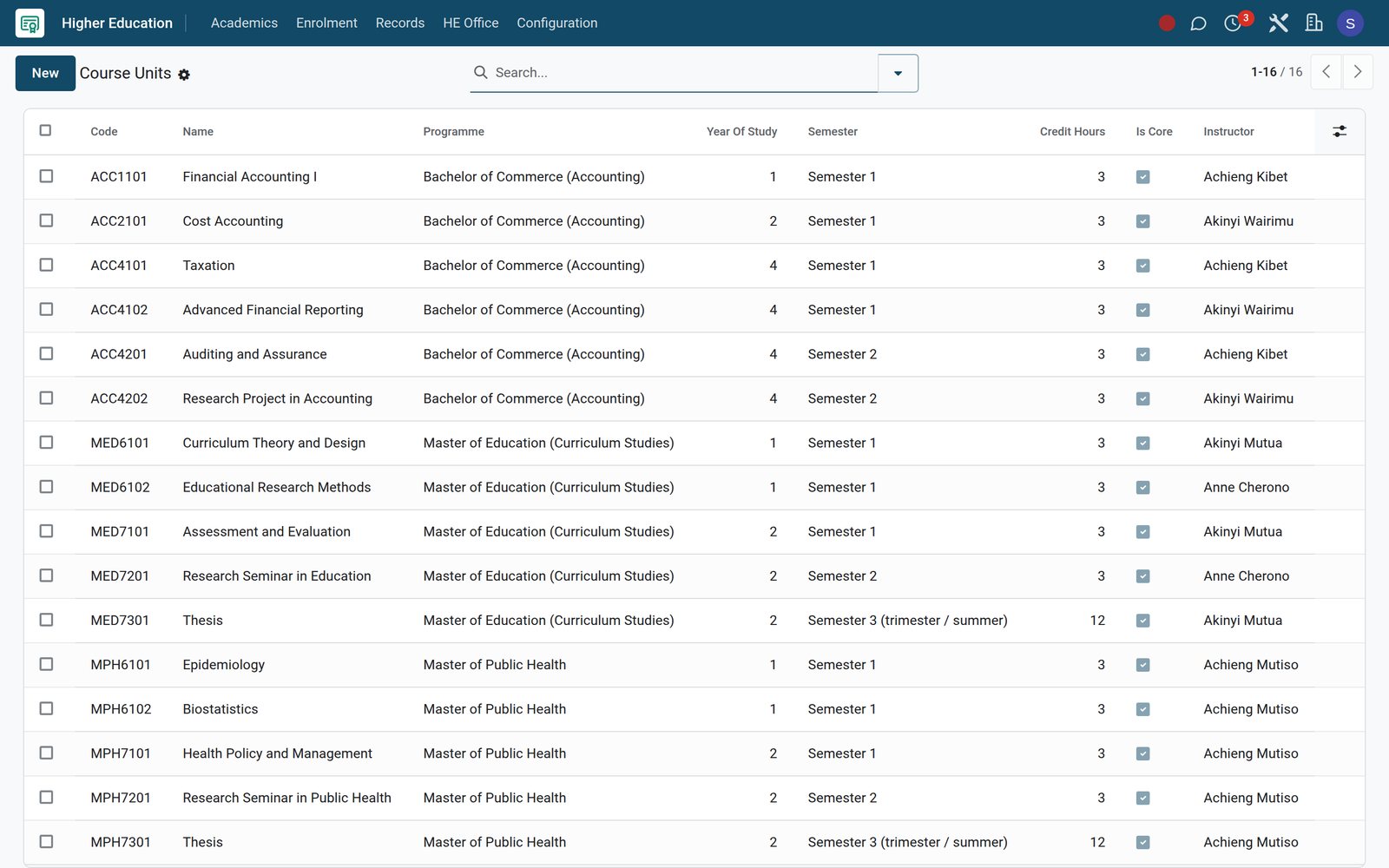1389x868 pixels.
Task: Open the Course Units gear settings icon
Action: click(184, 75)
